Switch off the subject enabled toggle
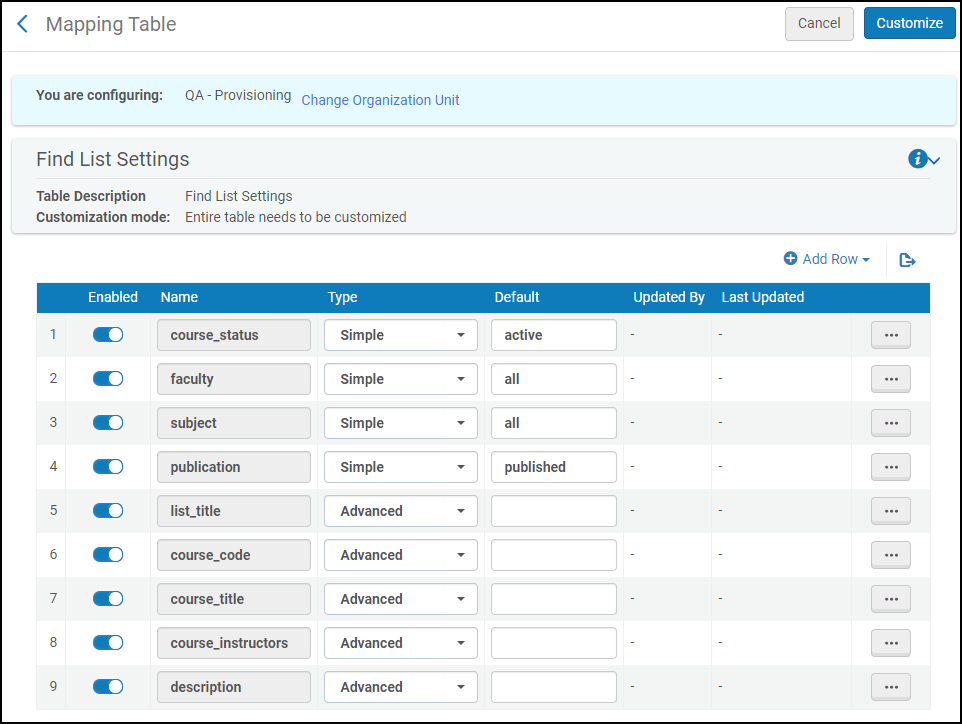Viewport: 962px width, 724px height. coord(108,423)
